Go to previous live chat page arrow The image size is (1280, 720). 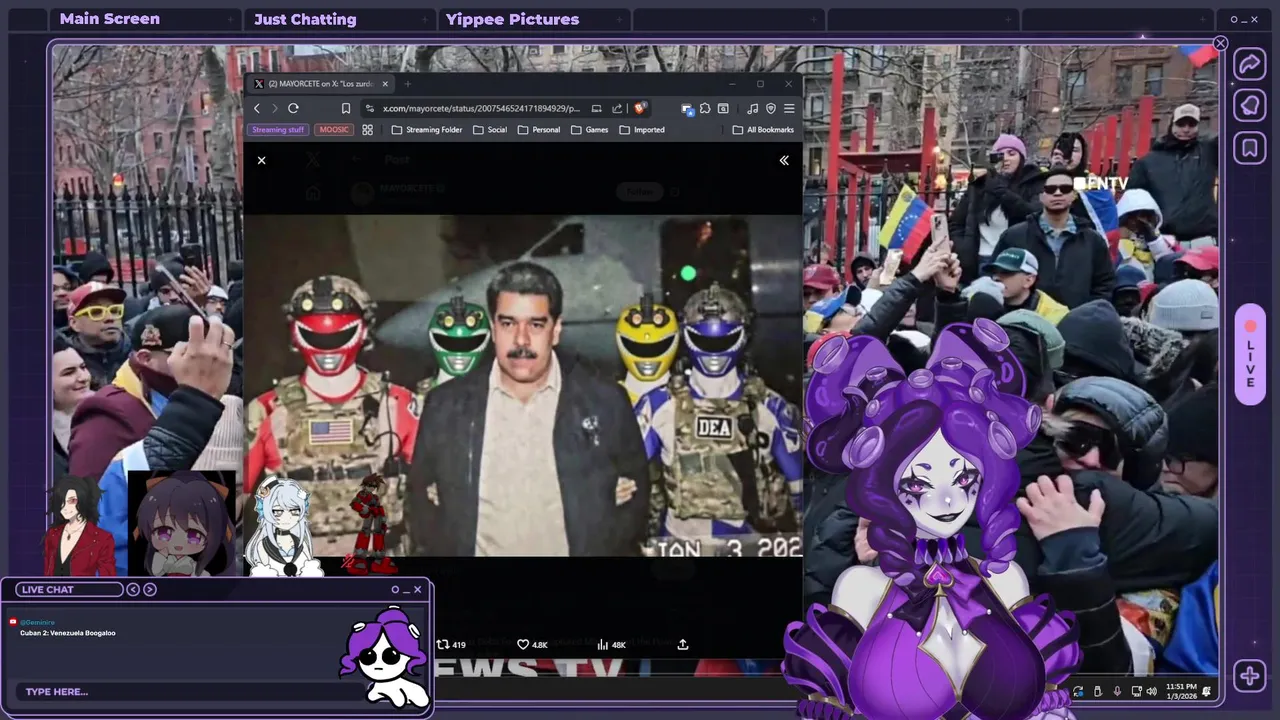point(133,590)
